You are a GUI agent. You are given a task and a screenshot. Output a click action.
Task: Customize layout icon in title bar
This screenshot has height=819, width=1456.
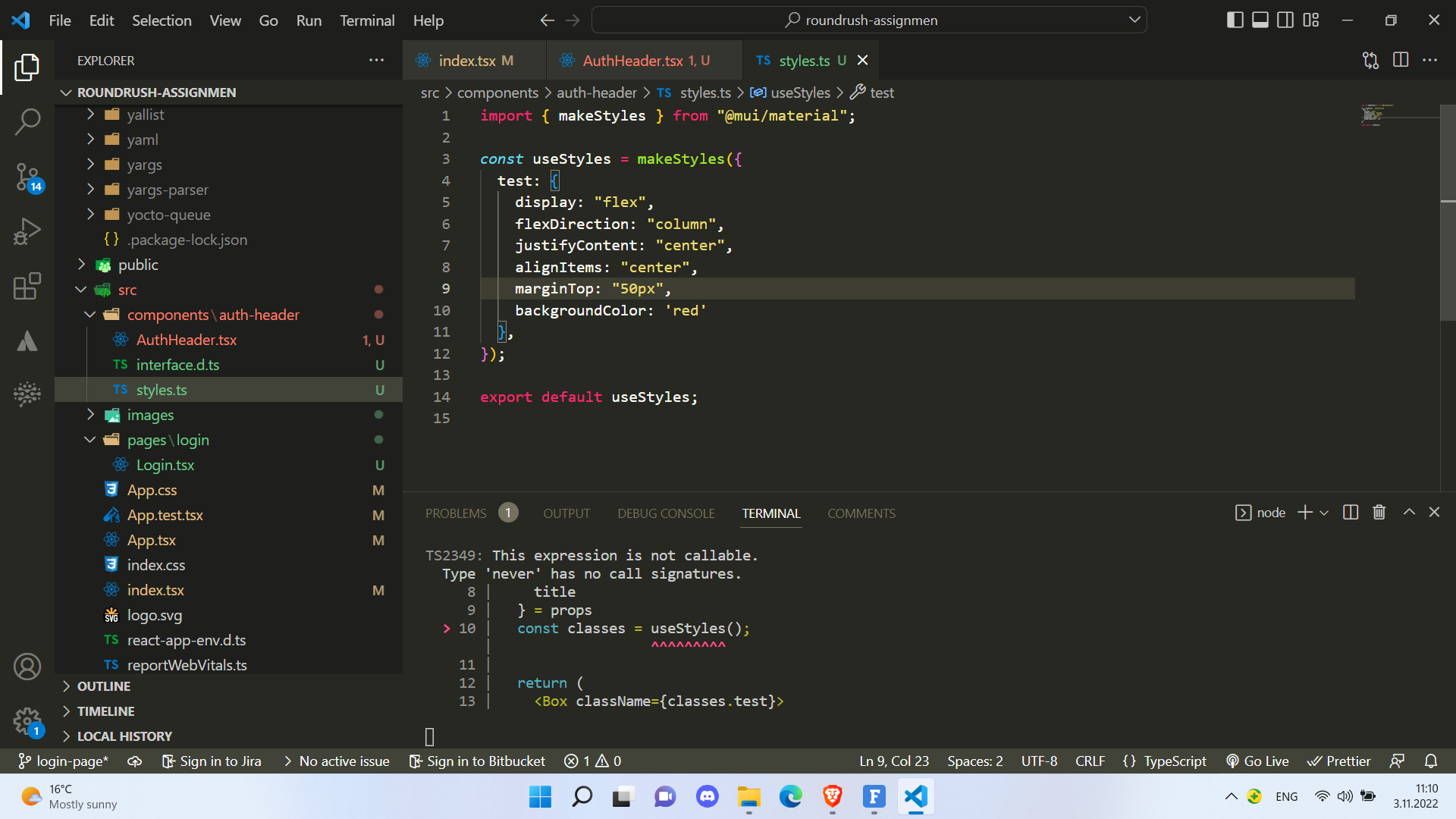(1311, 20)
